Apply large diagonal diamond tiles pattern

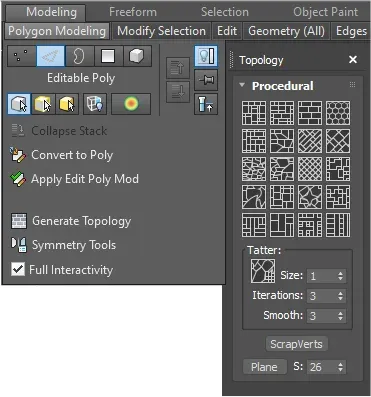pos(338,141)
